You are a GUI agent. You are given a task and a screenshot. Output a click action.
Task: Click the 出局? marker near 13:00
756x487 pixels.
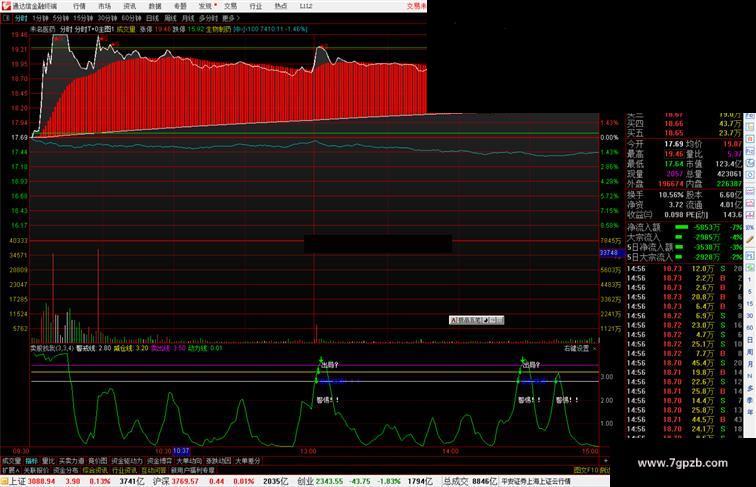[330, 365]
